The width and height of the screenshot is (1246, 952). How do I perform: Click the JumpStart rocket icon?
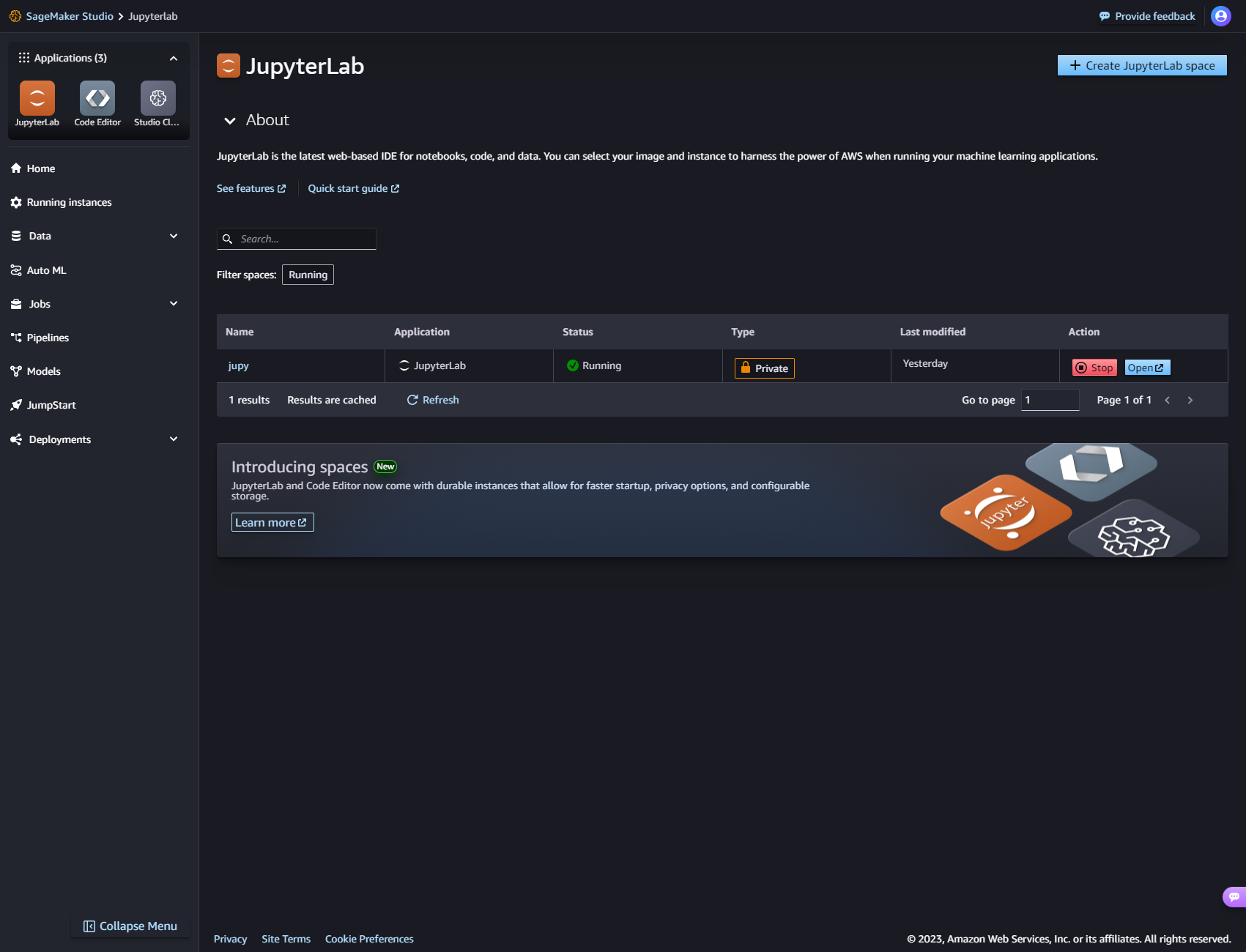point(16,405)
